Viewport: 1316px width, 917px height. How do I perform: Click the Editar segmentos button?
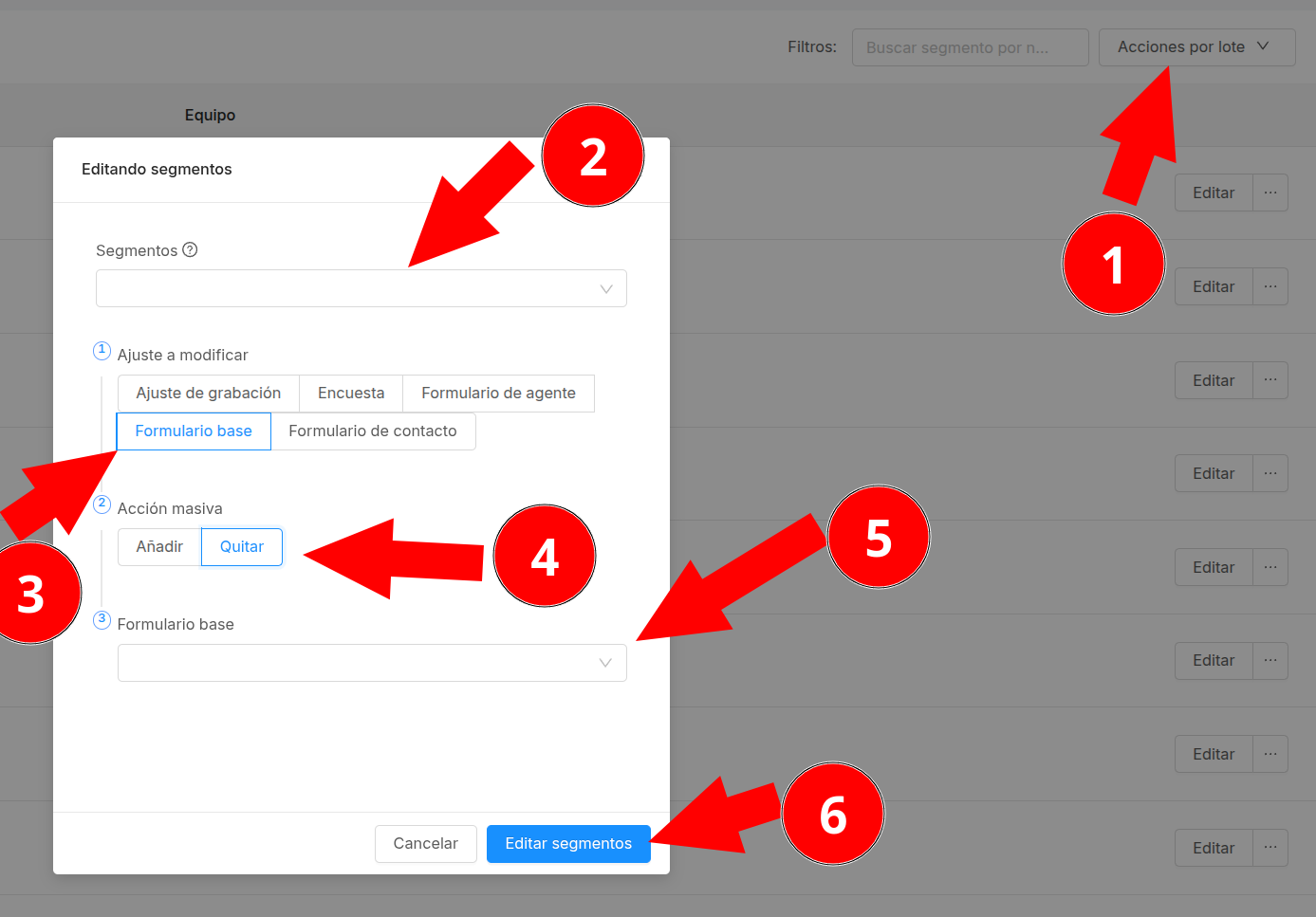[x=567, y=844]
